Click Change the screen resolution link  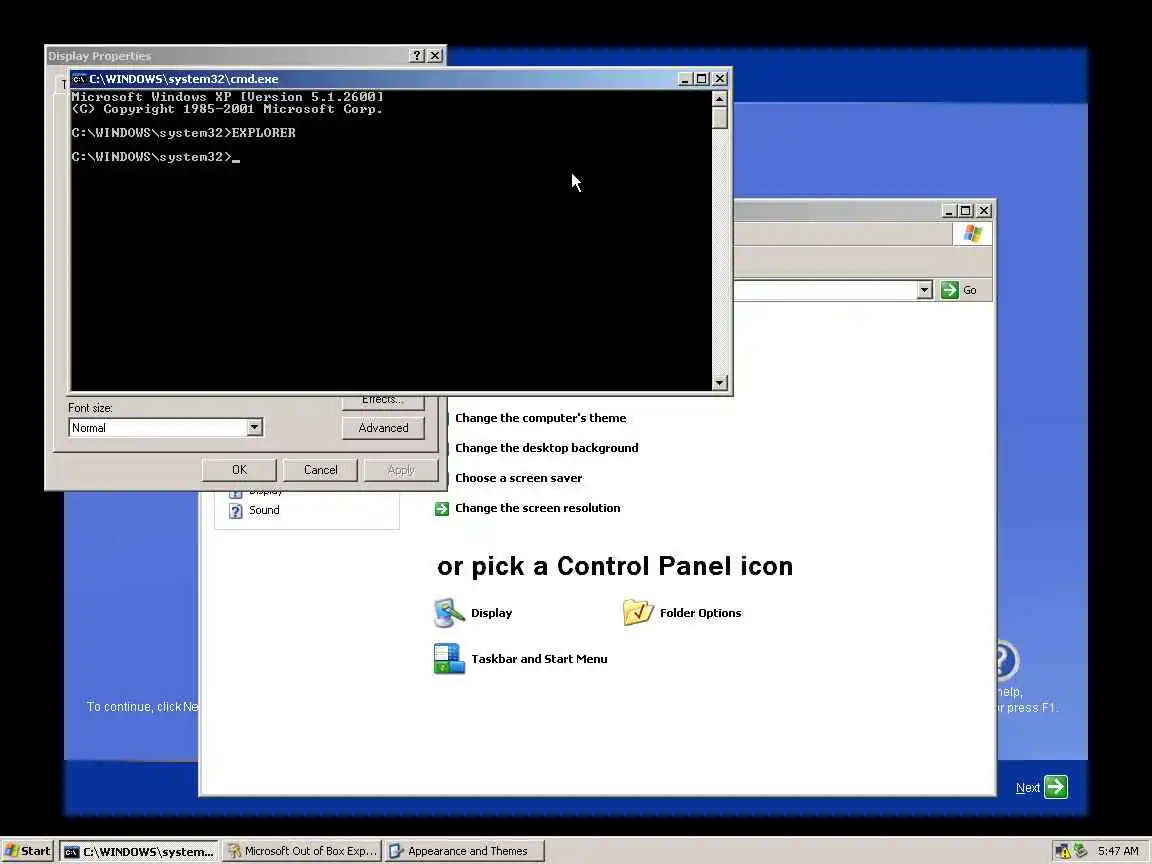(538, 508)
